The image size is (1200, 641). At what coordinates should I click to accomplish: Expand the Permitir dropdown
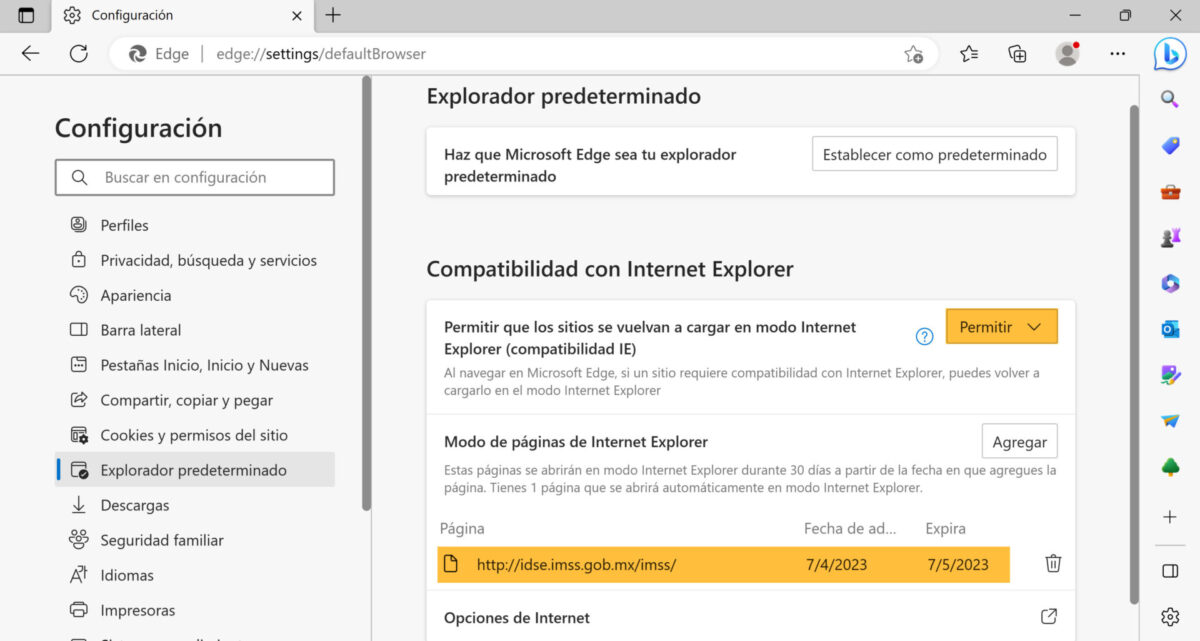point(1001,327)
